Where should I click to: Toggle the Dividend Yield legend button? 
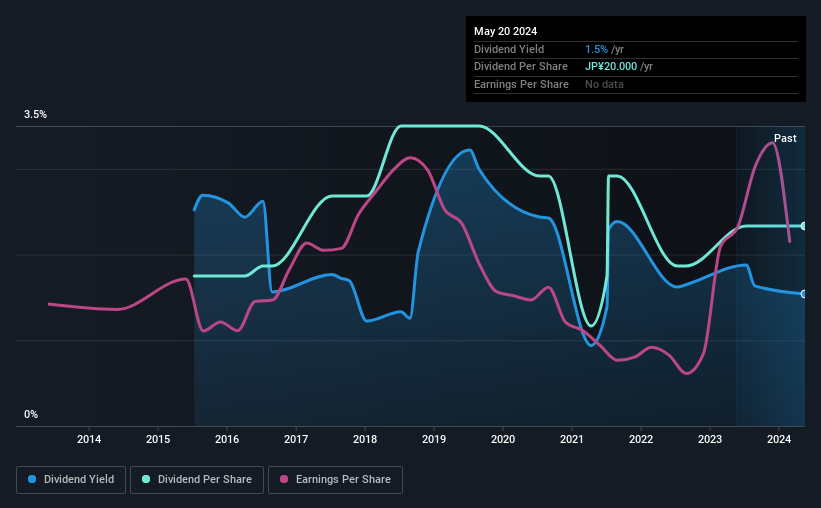point(71,480)
